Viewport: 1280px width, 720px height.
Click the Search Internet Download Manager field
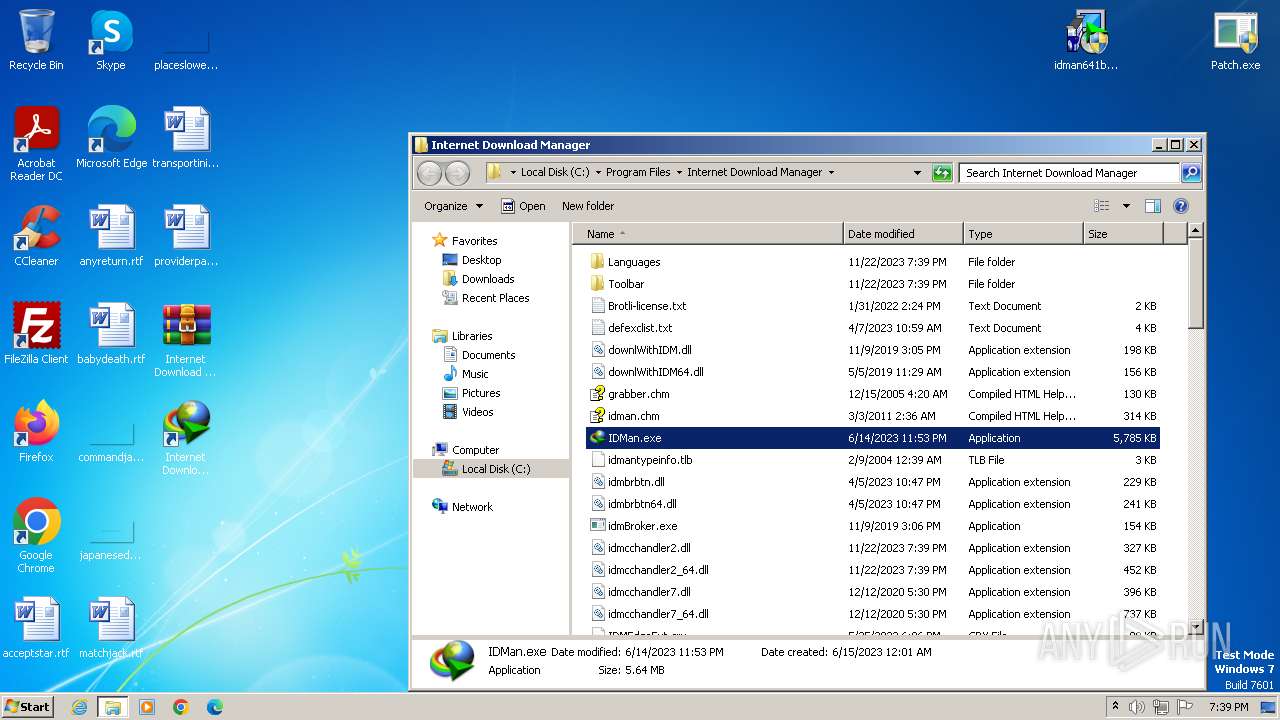pos(1066,173)
